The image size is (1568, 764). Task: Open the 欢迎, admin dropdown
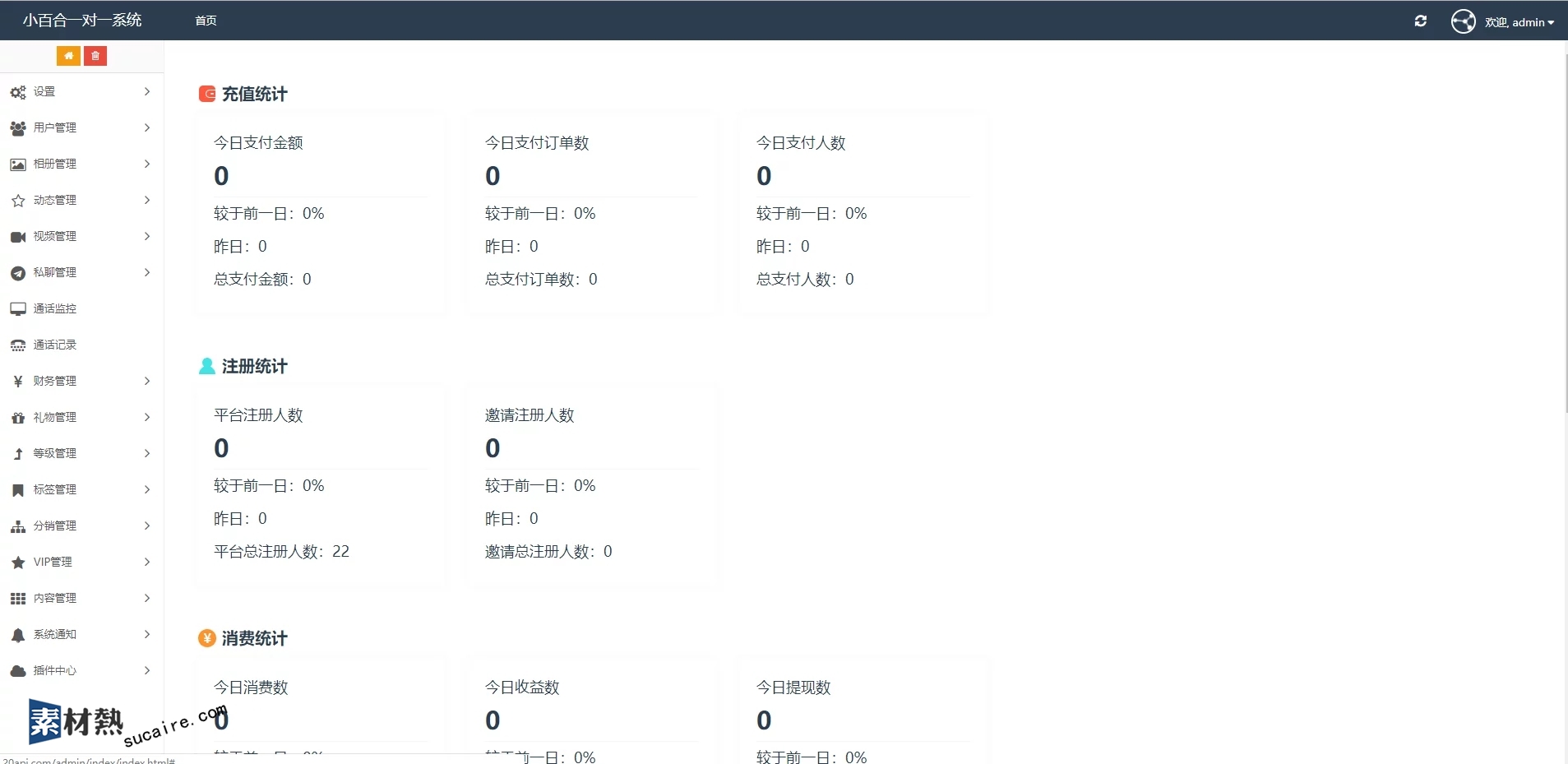click(1519, 22)
